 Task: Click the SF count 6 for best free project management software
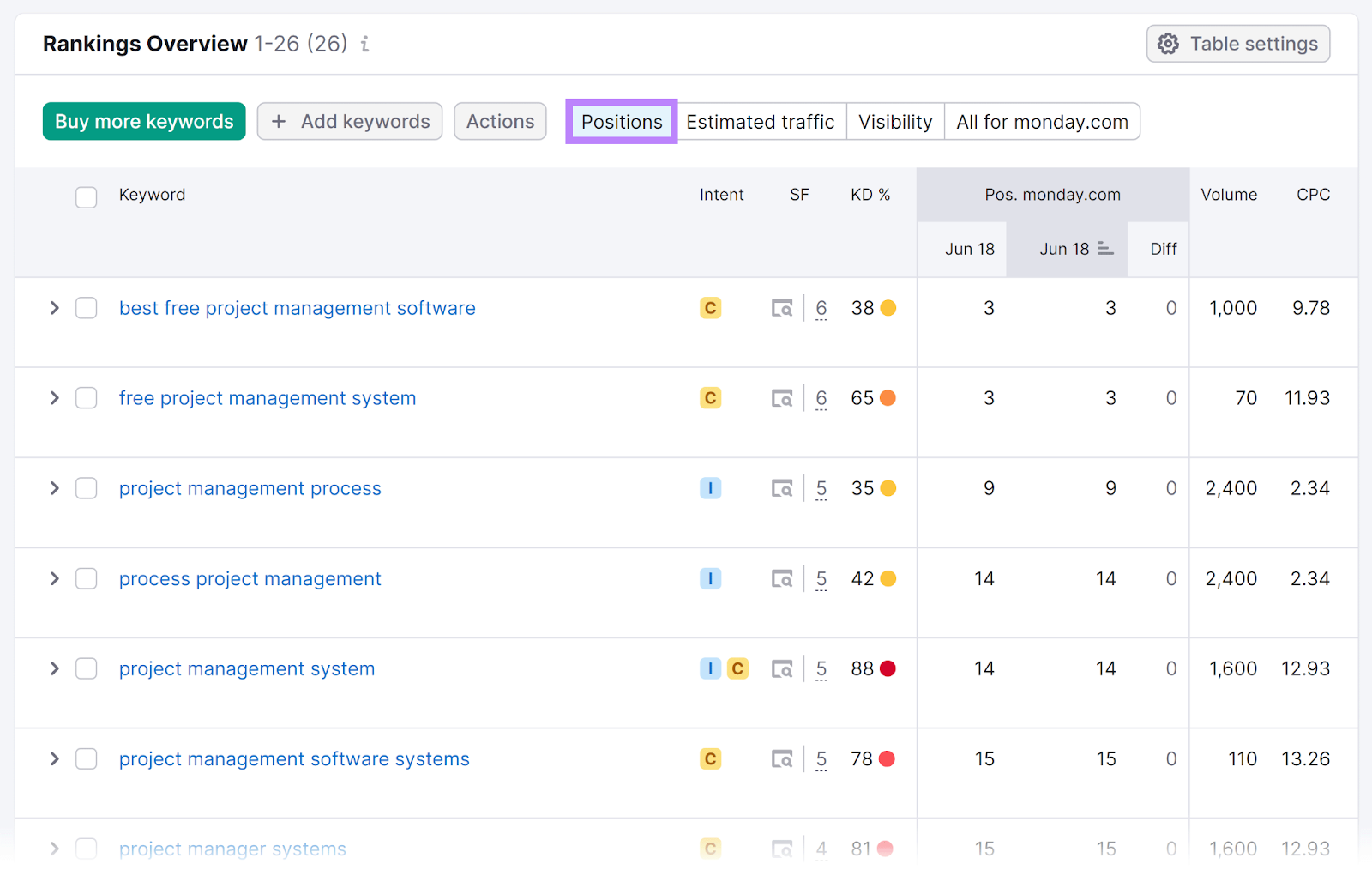(821, 308)
